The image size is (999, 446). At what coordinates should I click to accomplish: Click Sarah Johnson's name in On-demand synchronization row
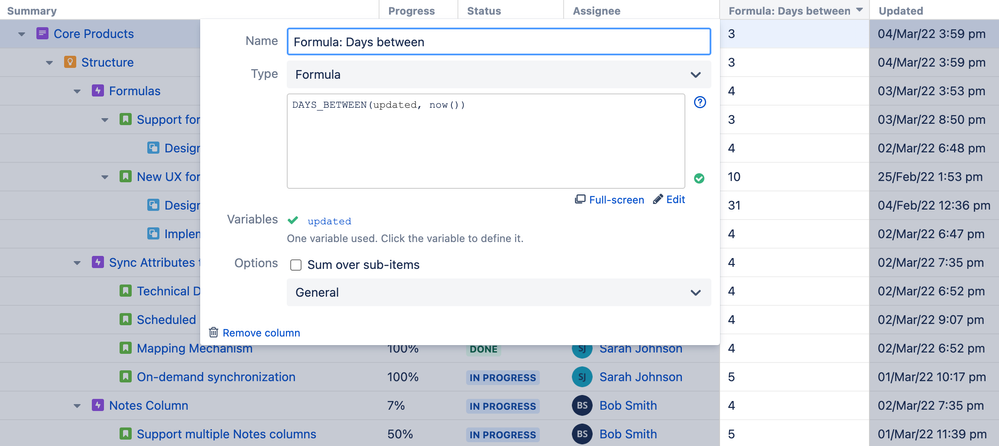[640, 377]
